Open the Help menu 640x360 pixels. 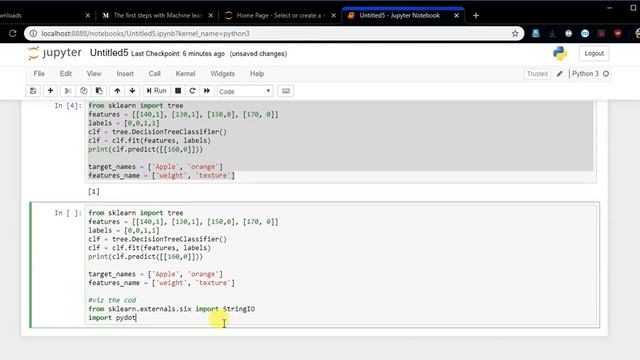pos(257,74)
